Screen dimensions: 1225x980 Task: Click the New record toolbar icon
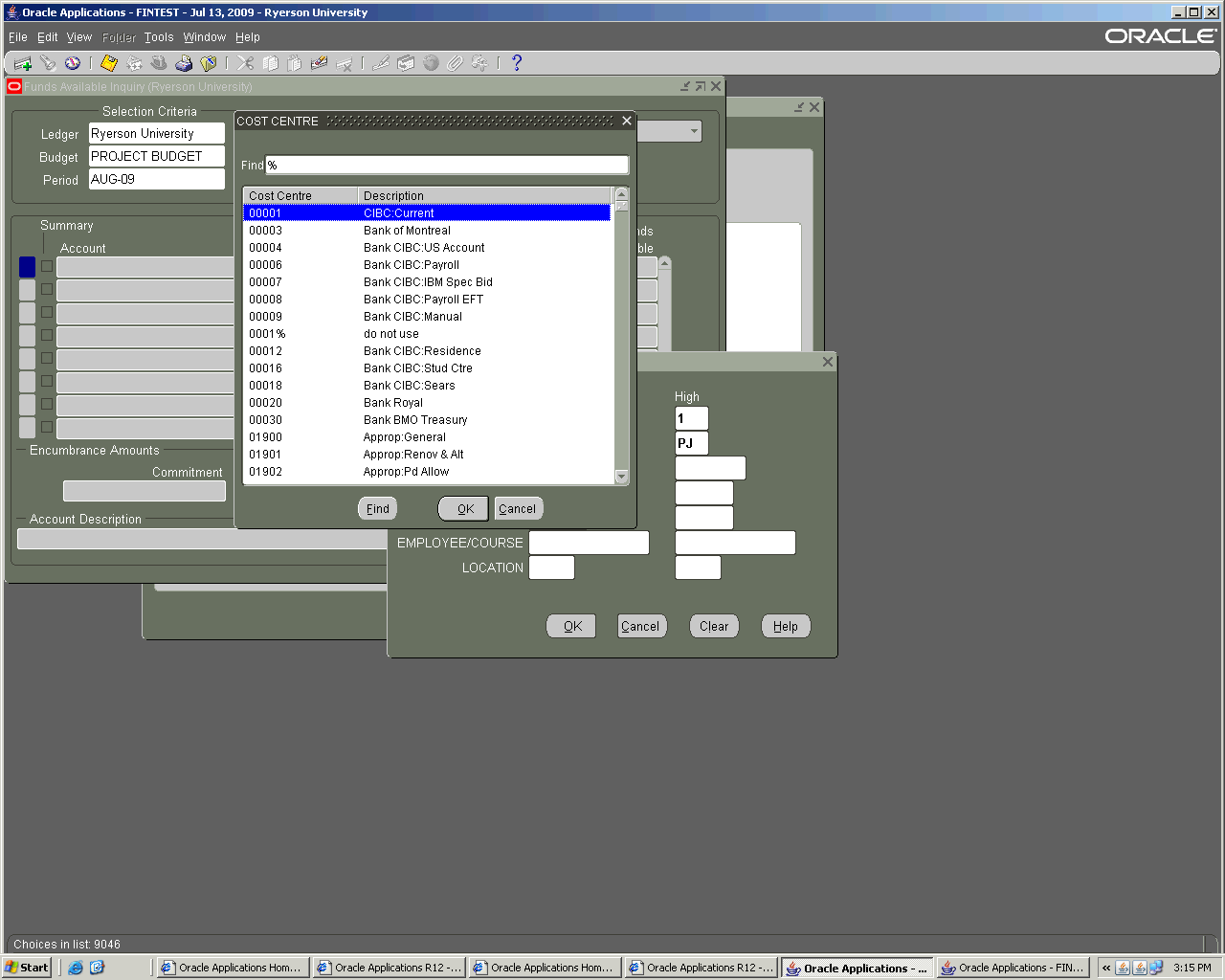point(23,63)
